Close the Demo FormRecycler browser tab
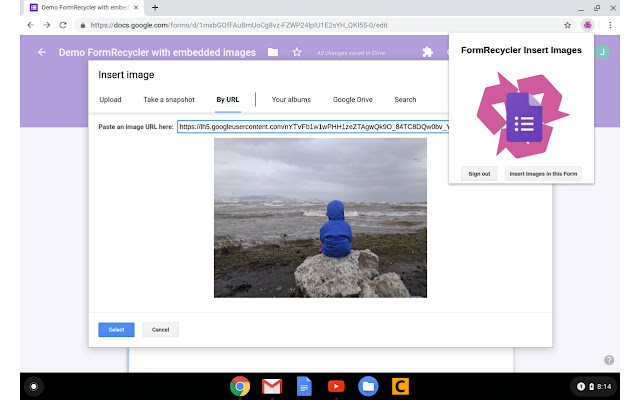 [136, 7]
